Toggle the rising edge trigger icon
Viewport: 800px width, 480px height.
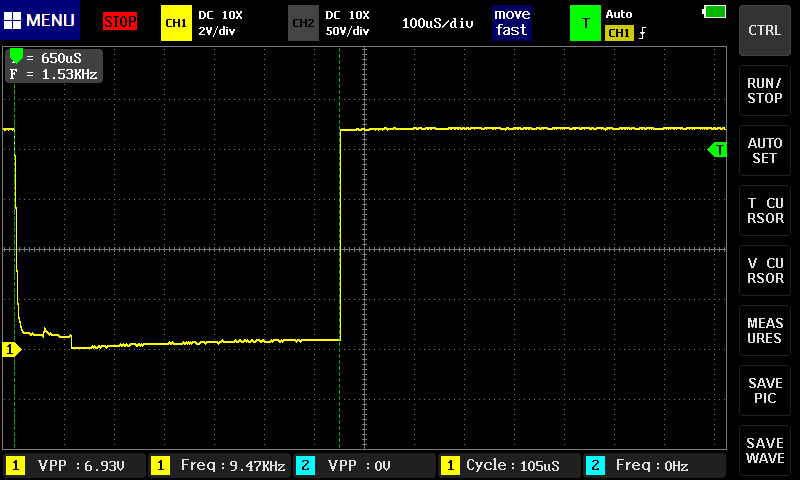point(642,33)
